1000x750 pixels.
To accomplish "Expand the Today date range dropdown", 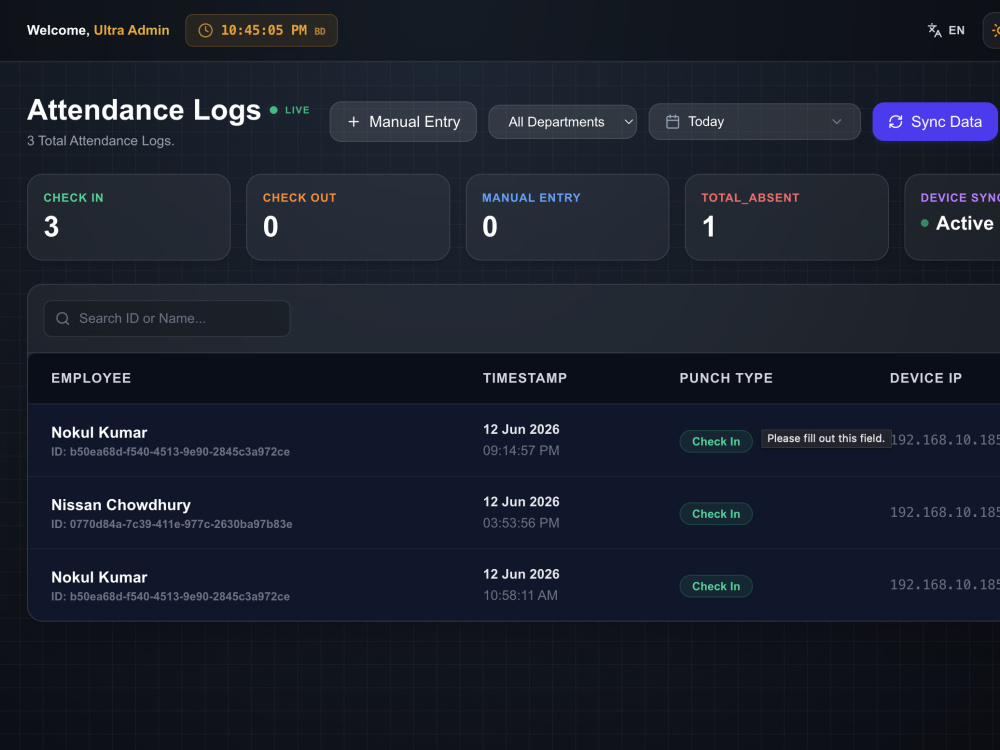I will click(x=754, y=121).
